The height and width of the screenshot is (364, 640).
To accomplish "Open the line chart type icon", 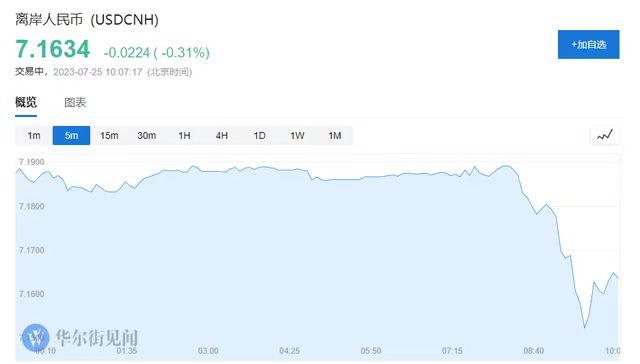I will 605,135.
